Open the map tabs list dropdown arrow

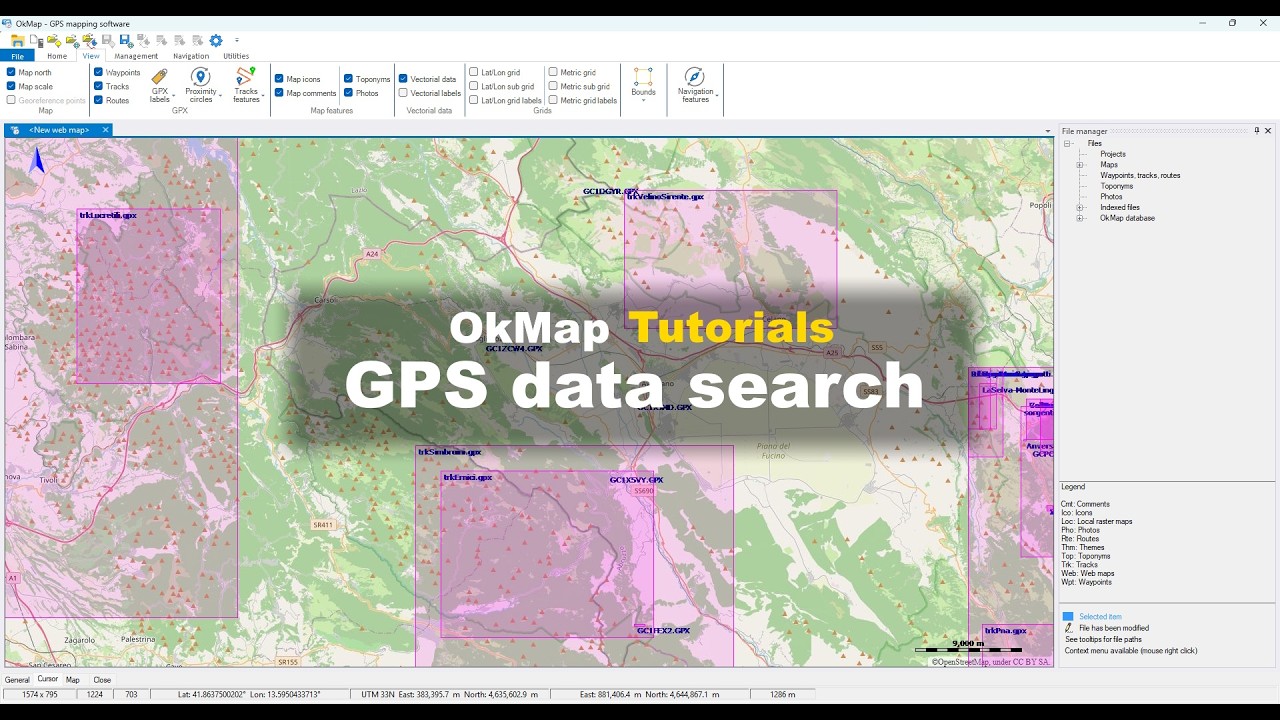(1048, 131)
